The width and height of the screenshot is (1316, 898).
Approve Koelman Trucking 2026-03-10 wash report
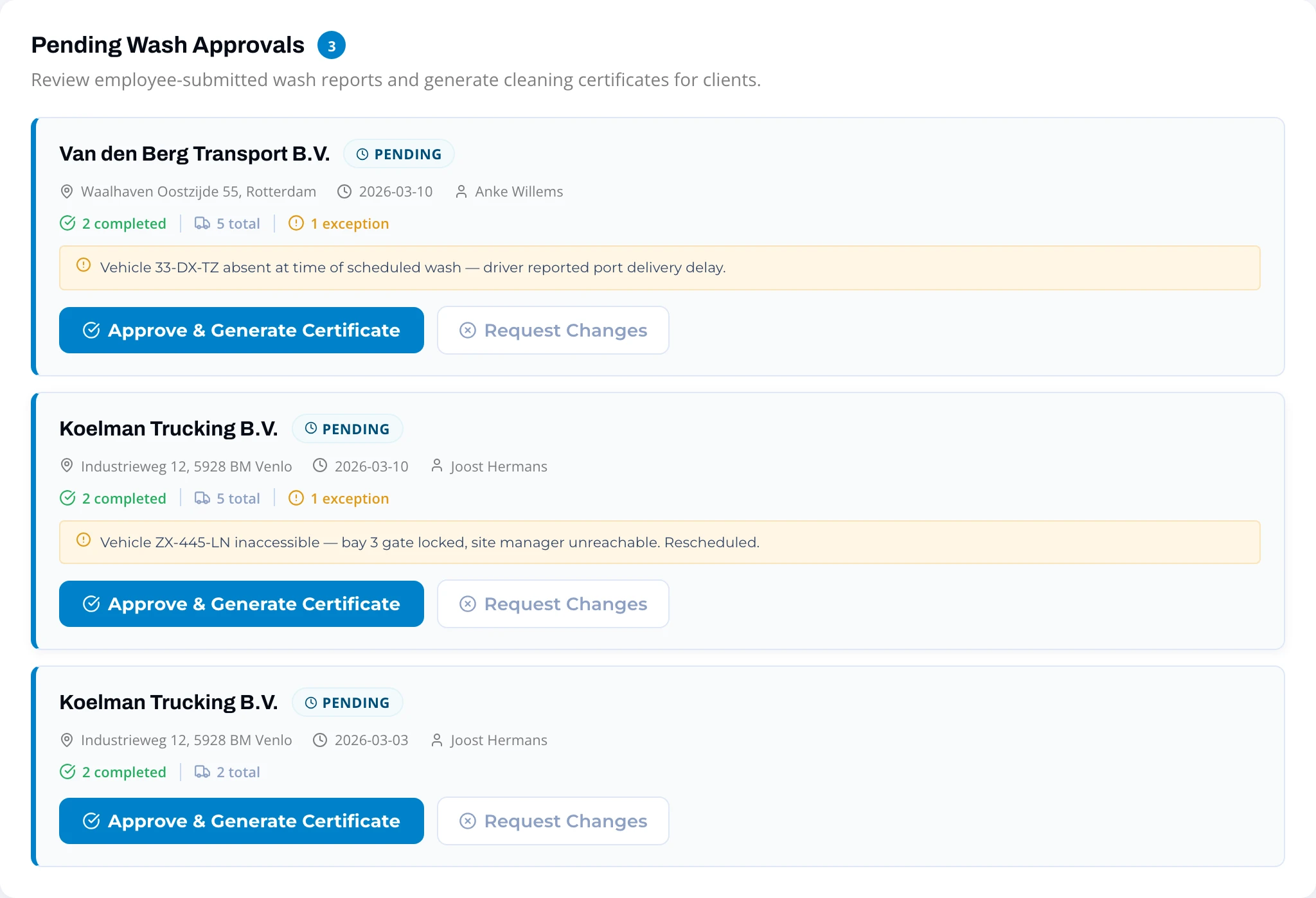241,604
